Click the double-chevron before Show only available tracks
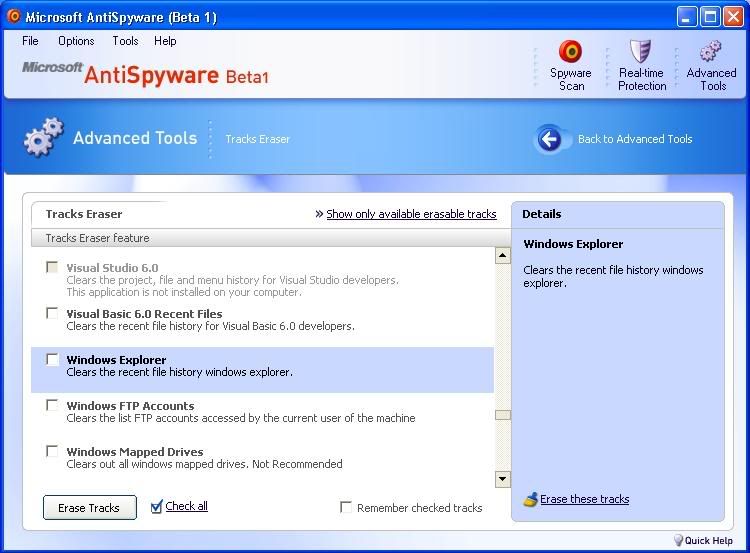This screenshot has width=750, height=553. tap(319, 214)
